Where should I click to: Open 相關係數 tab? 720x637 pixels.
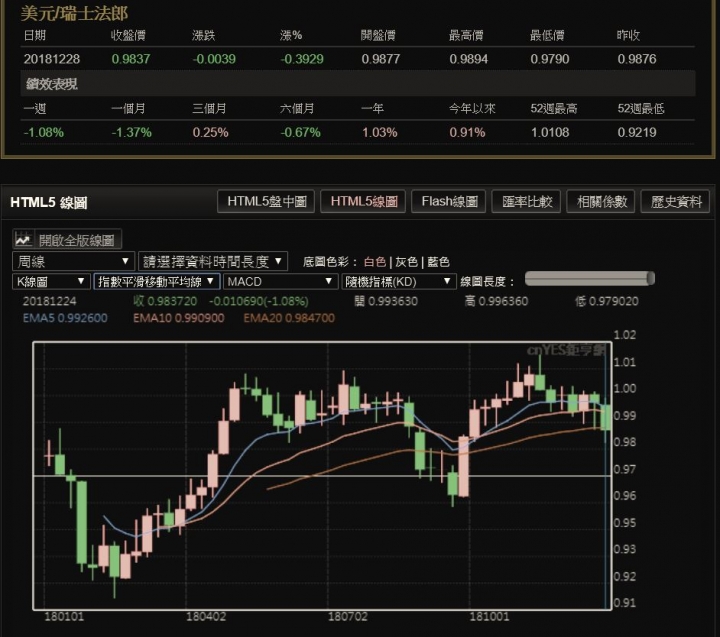[x=601, y=202]
